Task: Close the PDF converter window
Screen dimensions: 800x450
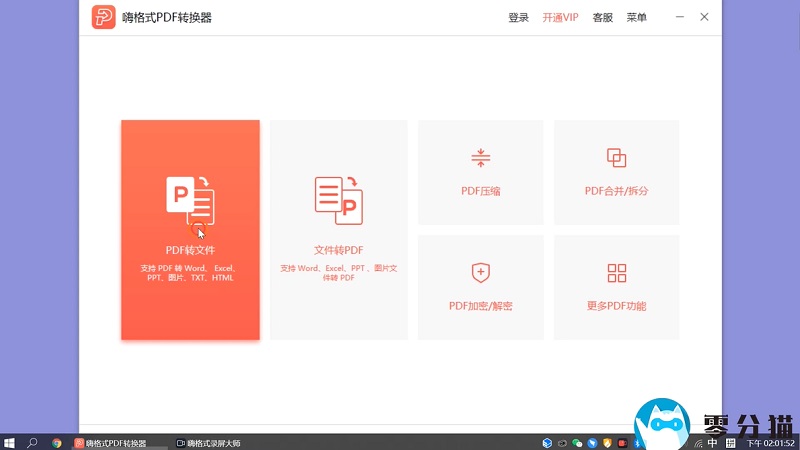Action: [704, 17]
